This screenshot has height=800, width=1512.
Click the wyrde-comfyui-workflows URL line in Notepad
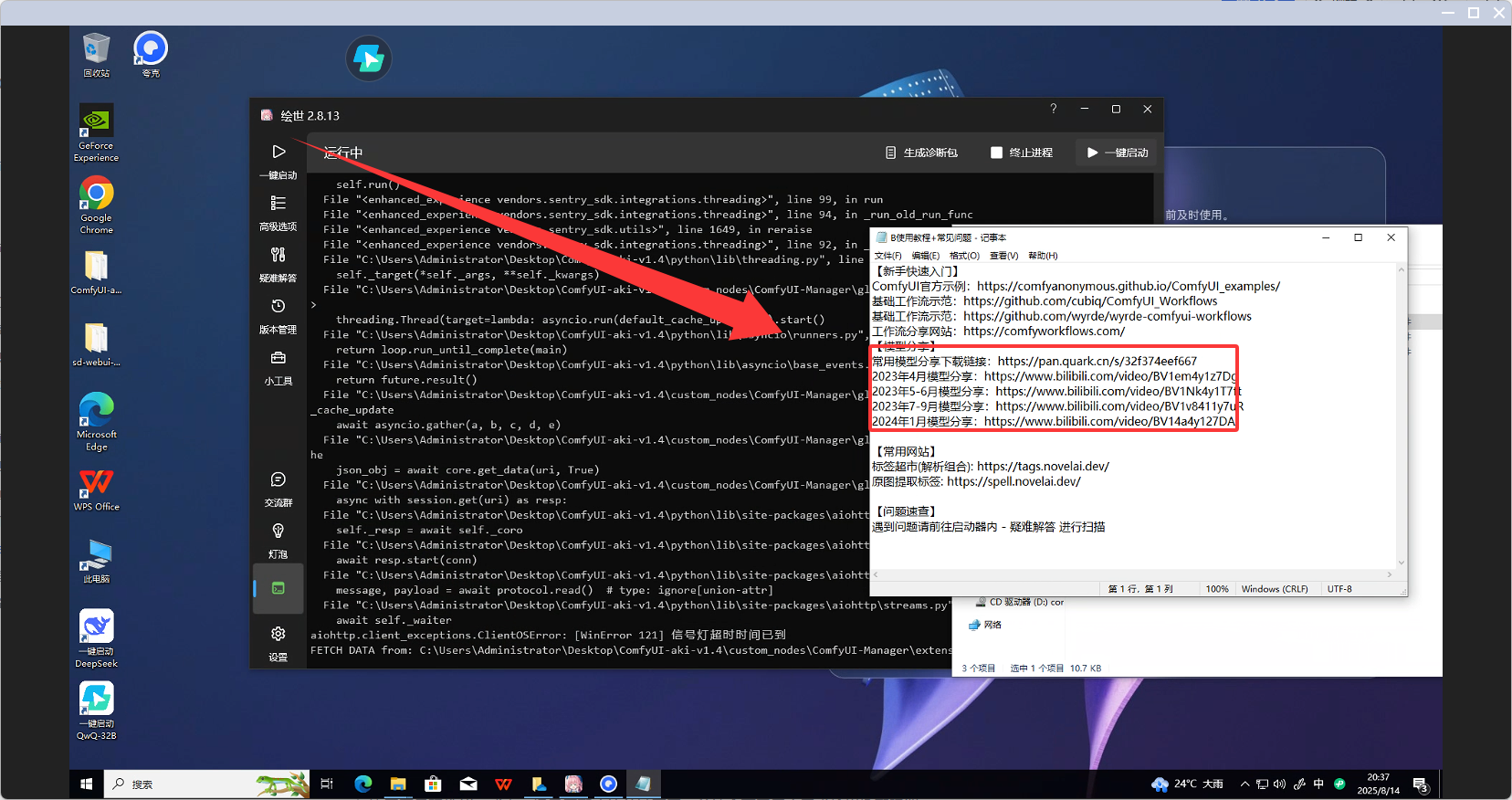tap(1062, 316)
